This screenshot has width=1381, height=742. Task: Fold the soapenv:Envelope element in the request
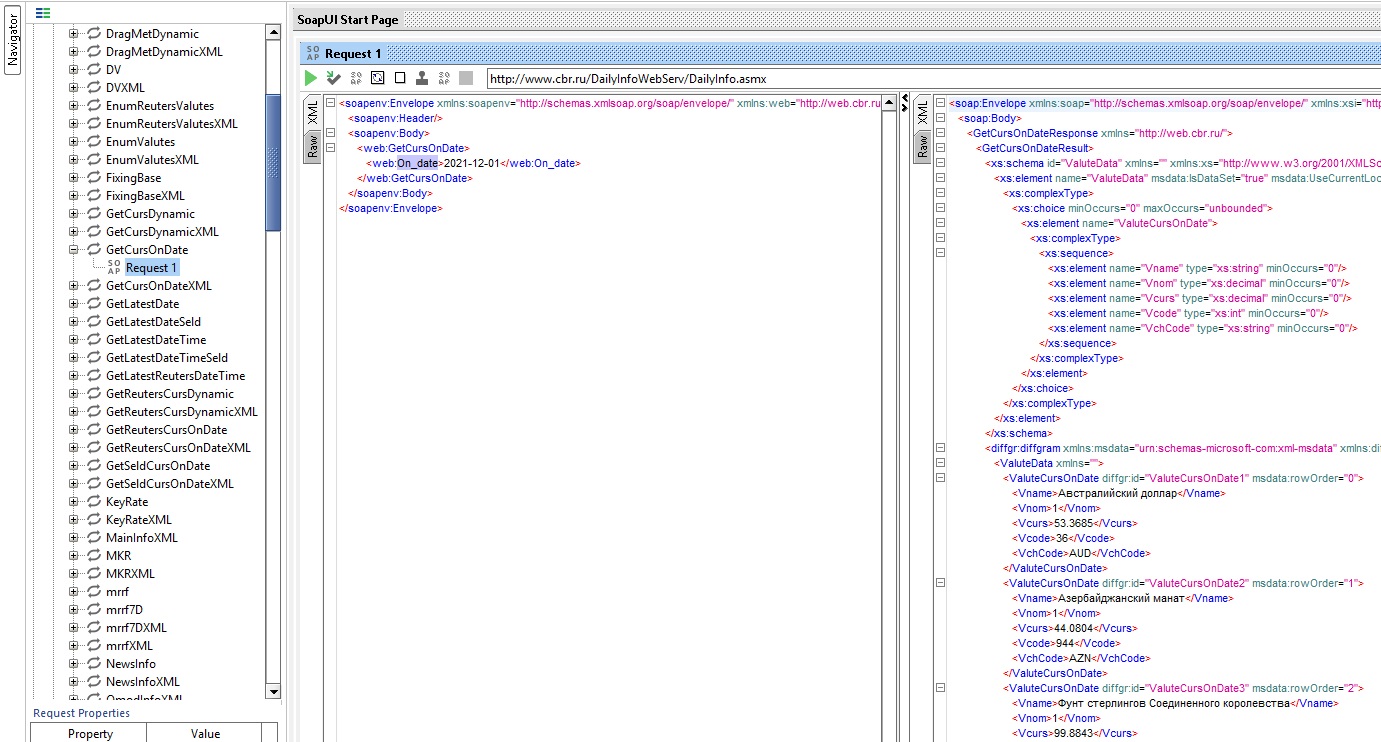click(330, 103)
